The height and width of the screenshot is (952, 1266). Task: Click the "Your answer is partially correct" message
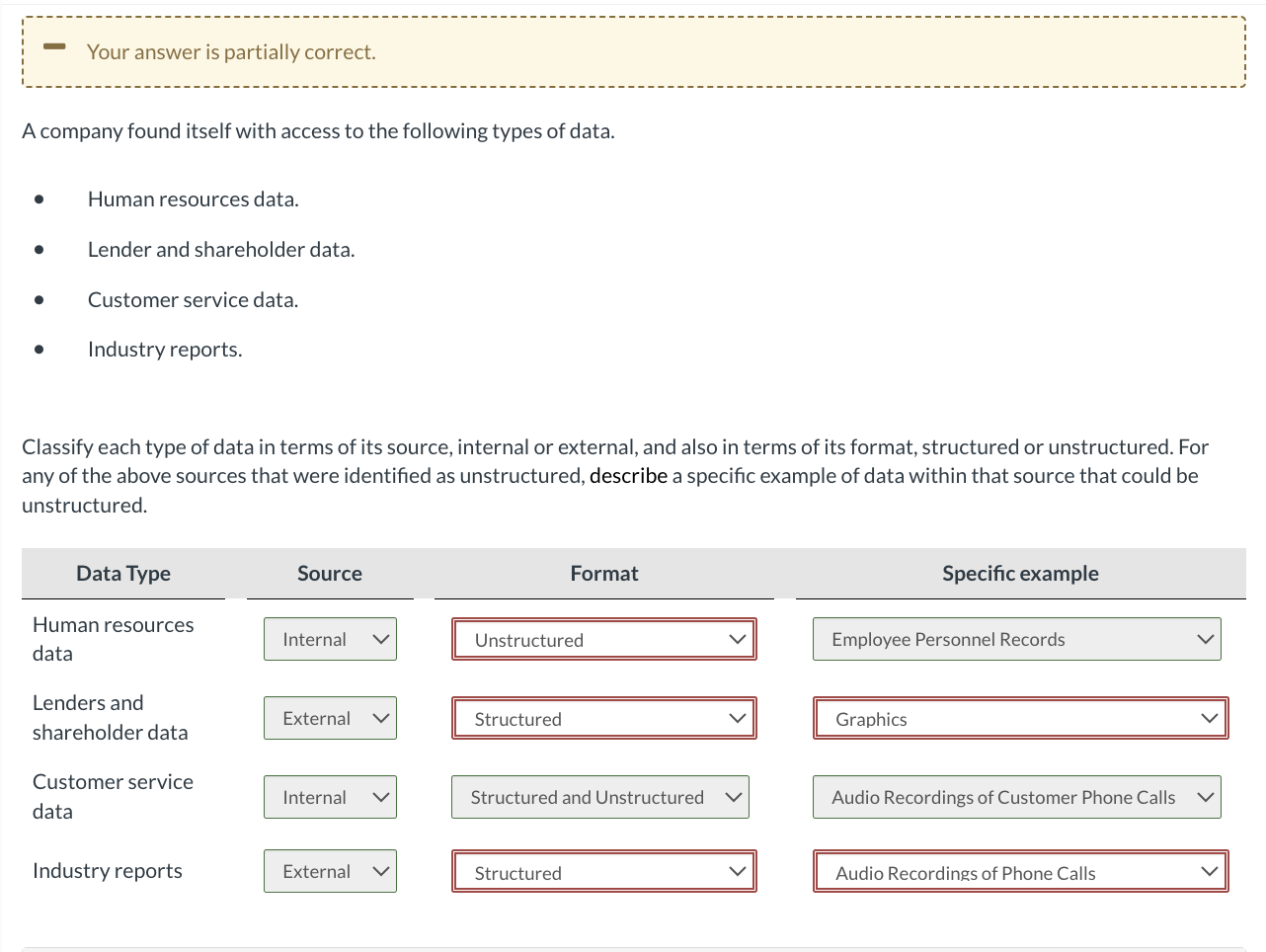[x=231, y=52]
